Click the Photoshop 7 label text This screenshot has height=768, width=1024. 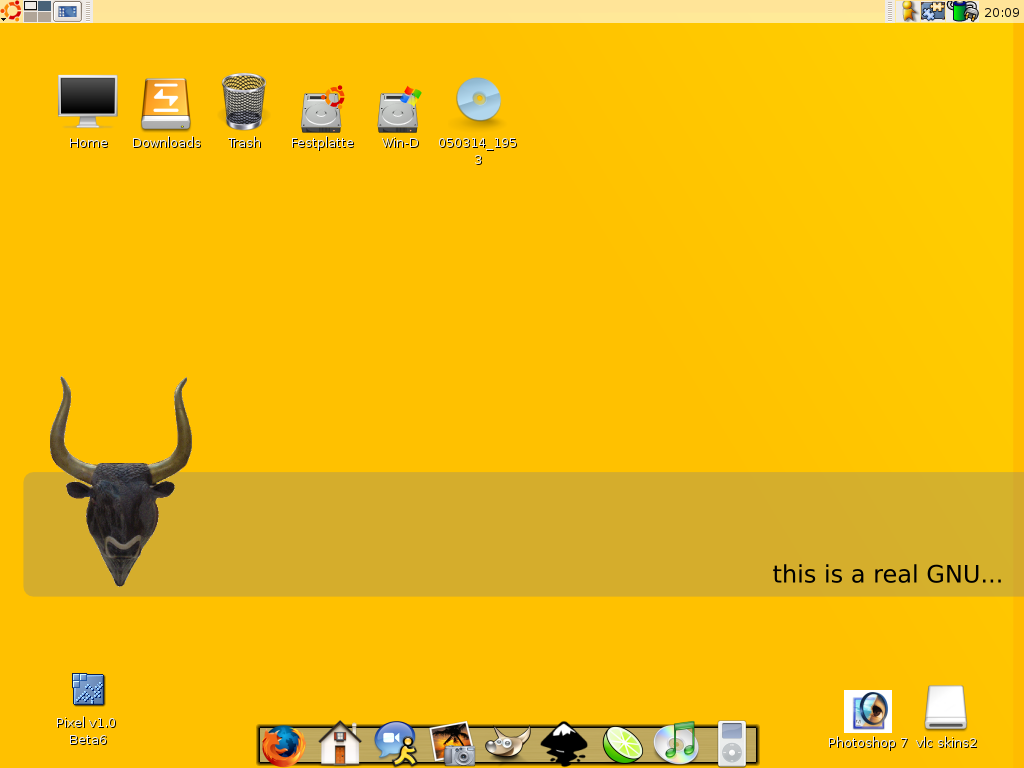tap(868, 743)
